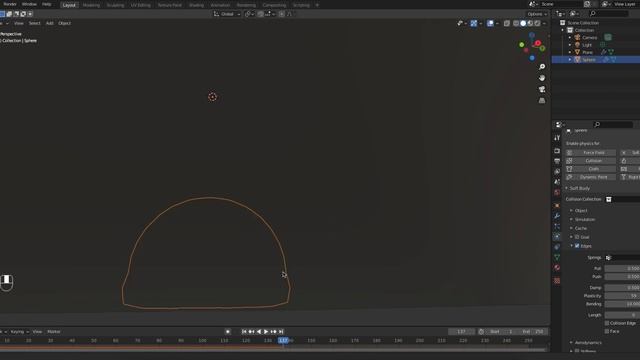This screenshot has height=360, width=640.
Task: Open the viewport View menu
Action: pyautogui.click(x=19, y=23)
